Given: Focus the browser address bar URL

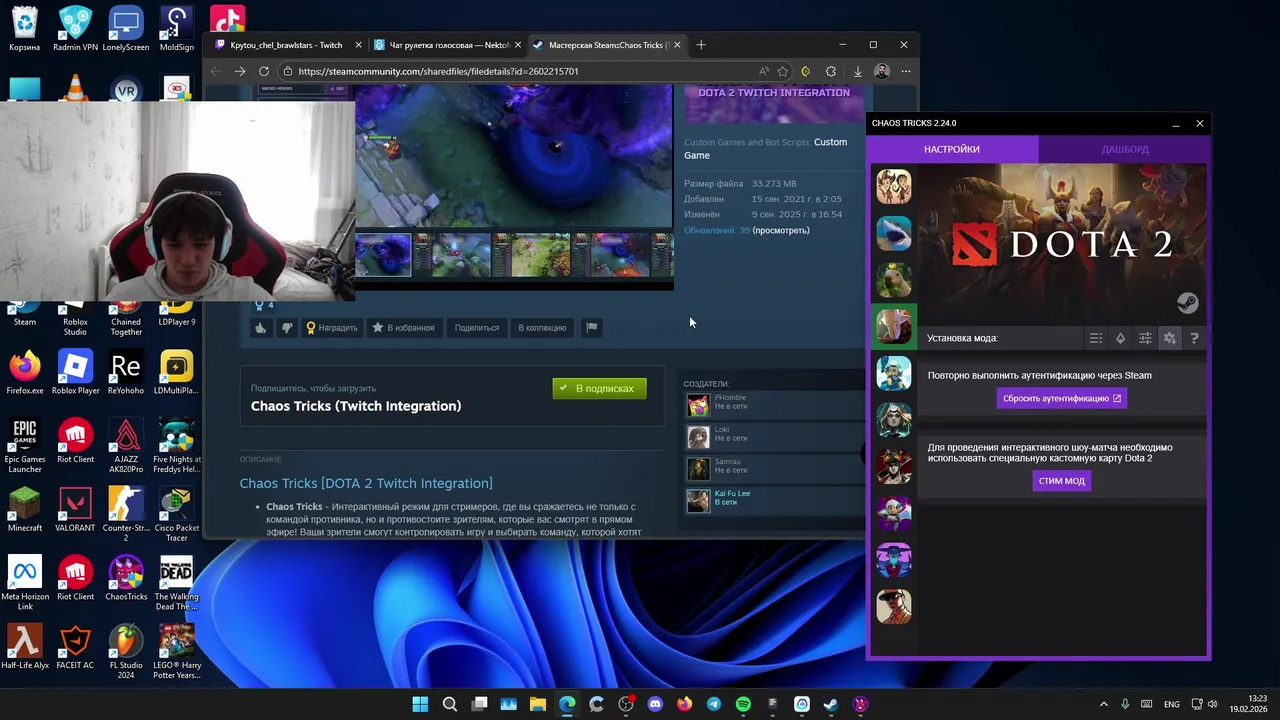Looking at the screenshot, I should point(438,71).
